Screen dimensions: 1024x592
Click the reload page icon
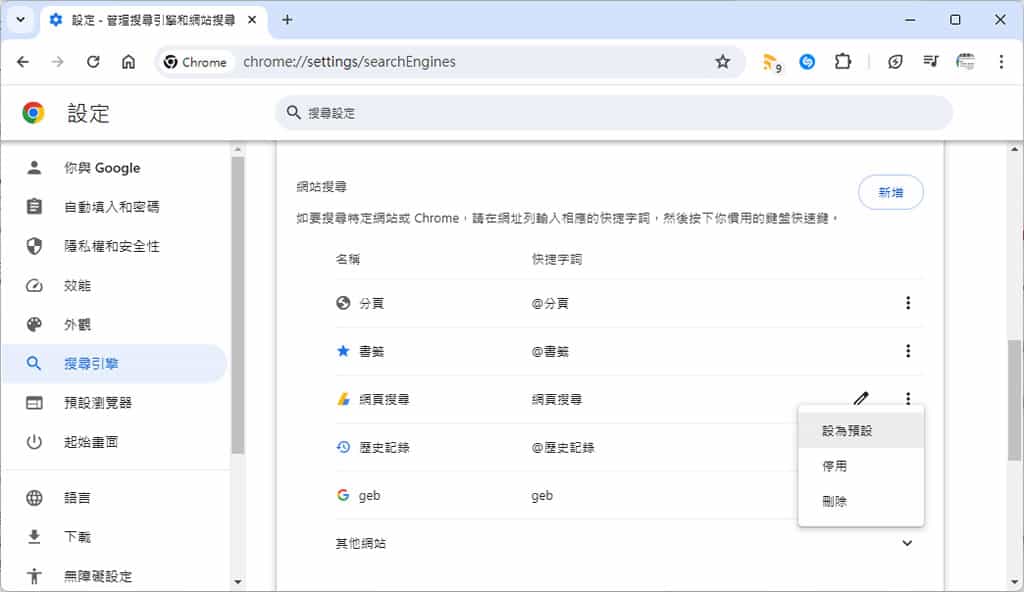pos(93,62)
